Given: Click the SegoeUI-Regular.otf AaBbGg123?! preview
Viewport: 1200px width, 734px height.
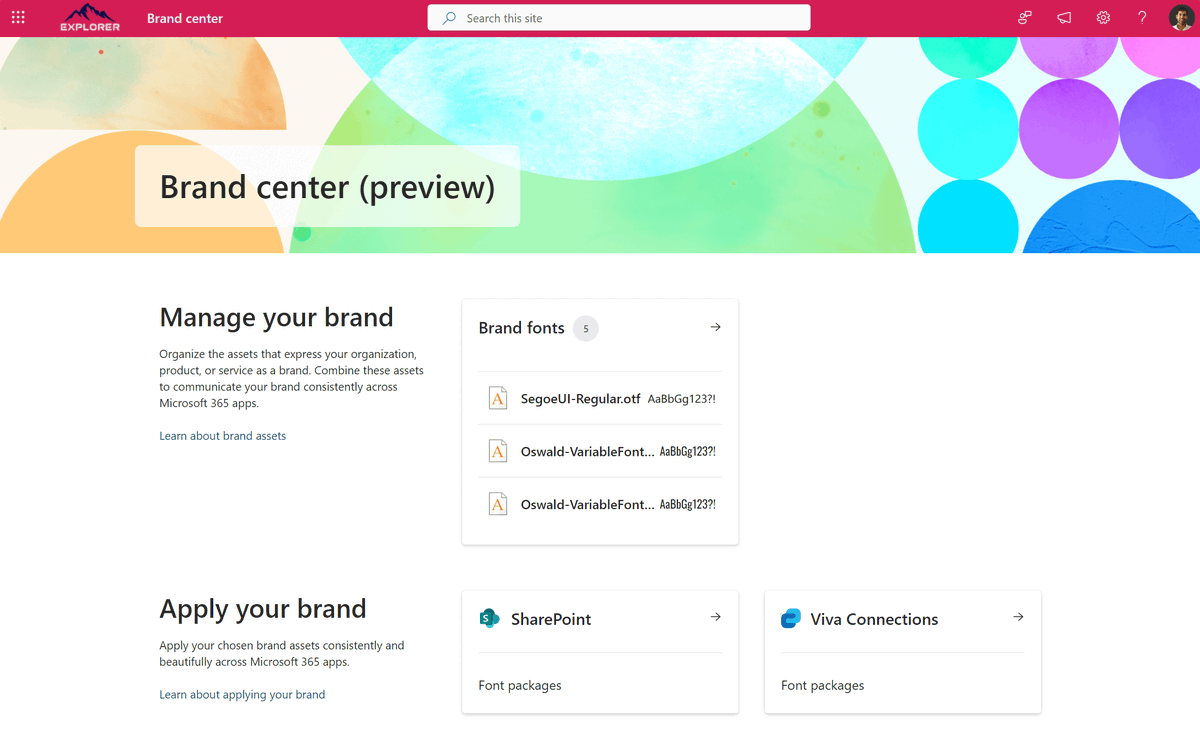Looking at the screenshot, I should (682, 398).
